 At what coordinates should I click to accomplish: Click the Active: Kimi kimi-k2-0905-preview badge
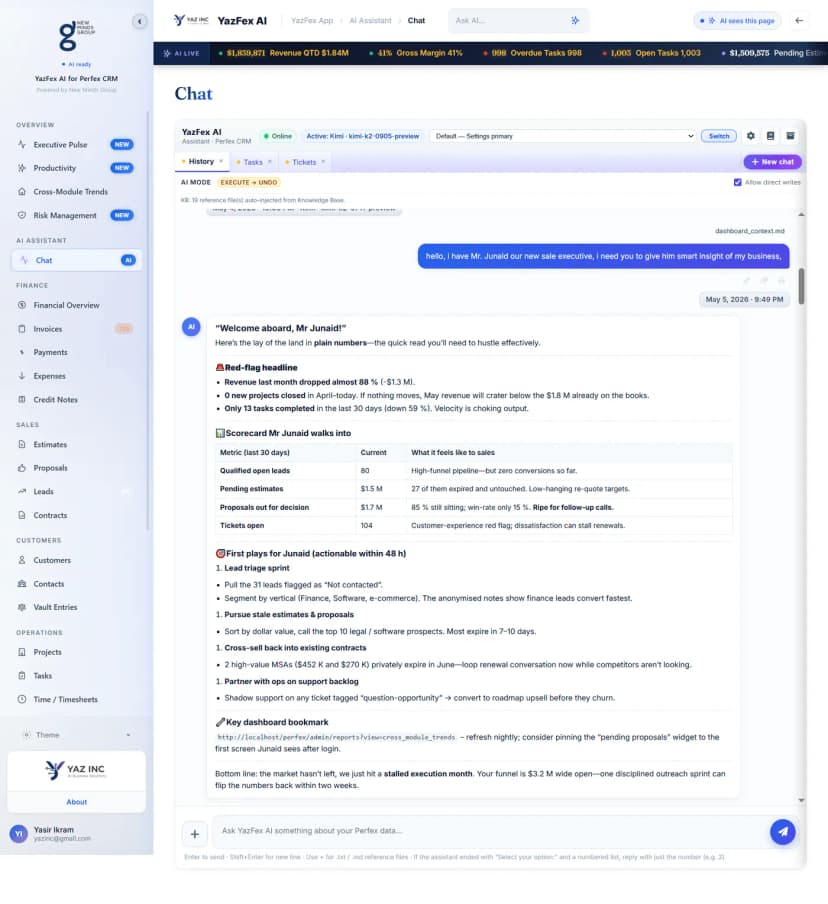click(x=363, y=137)
